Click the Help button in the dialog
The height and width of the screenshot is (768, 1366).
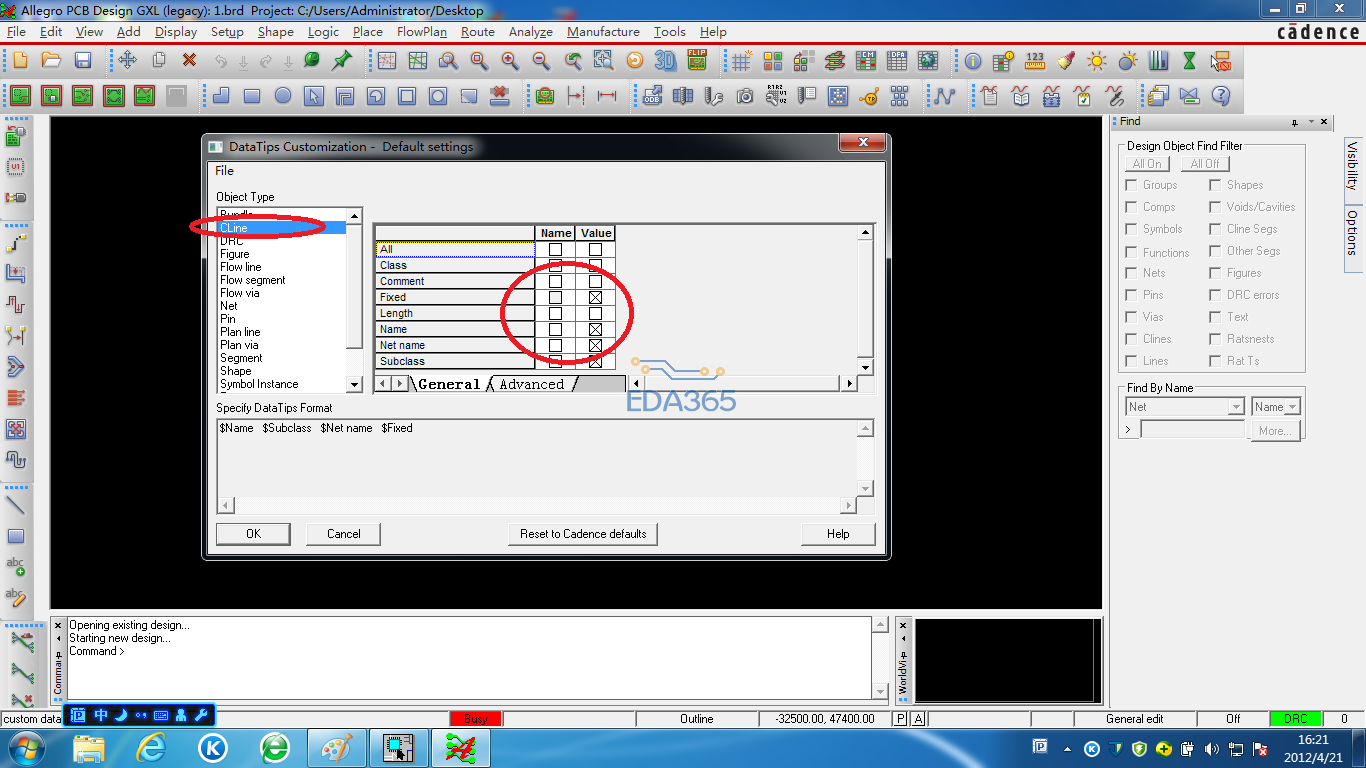click(x=838, y=534)
